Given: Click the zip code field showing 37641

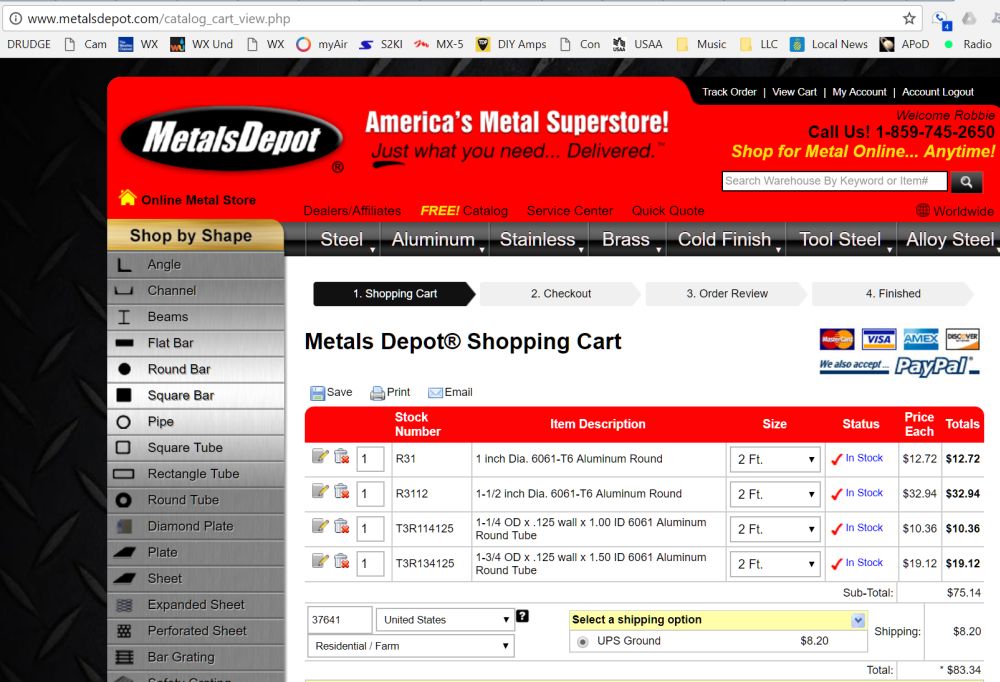Looking at the screenshot, I should tap(339, 619).
